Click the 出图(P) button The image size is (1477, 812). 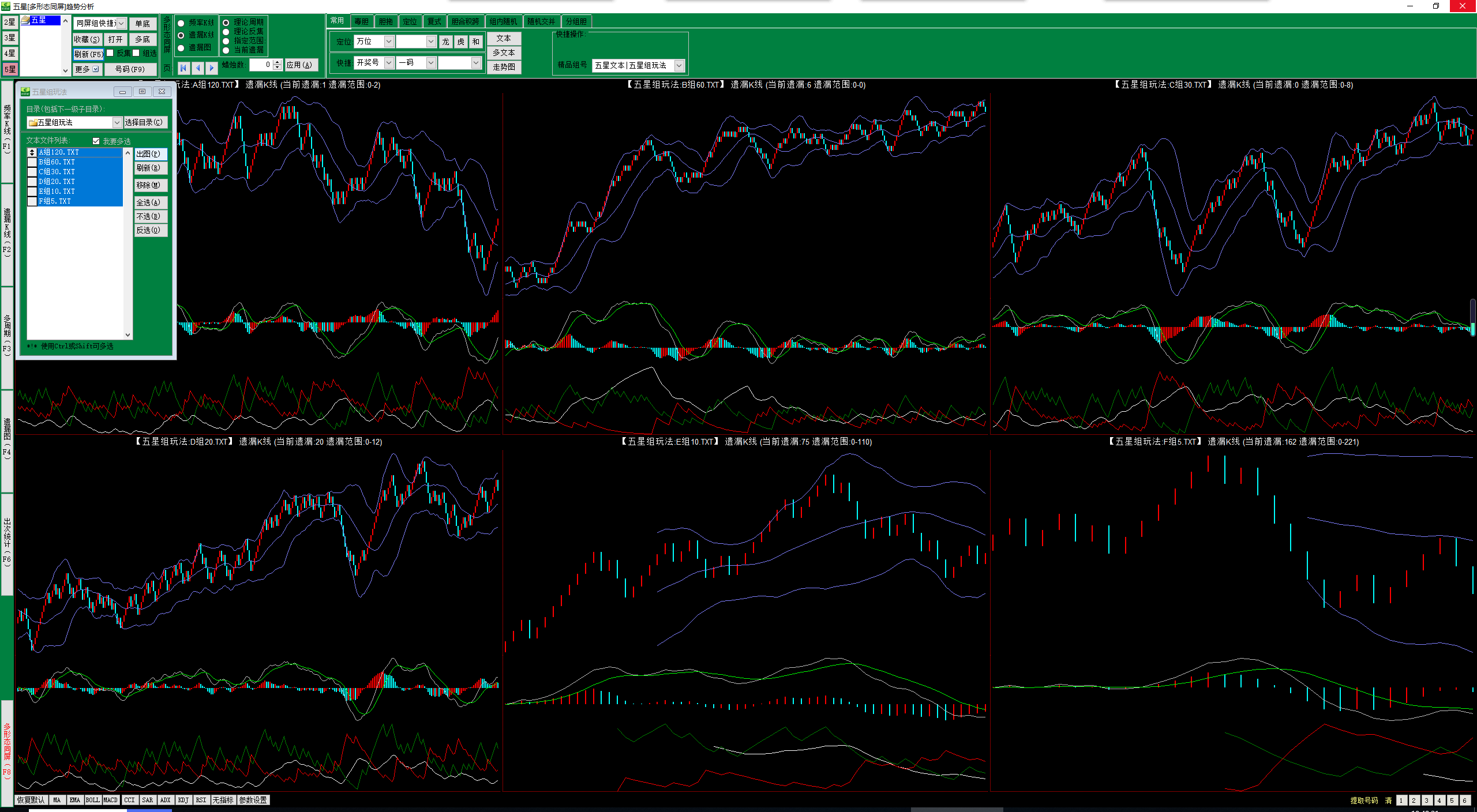click(150, 154)
